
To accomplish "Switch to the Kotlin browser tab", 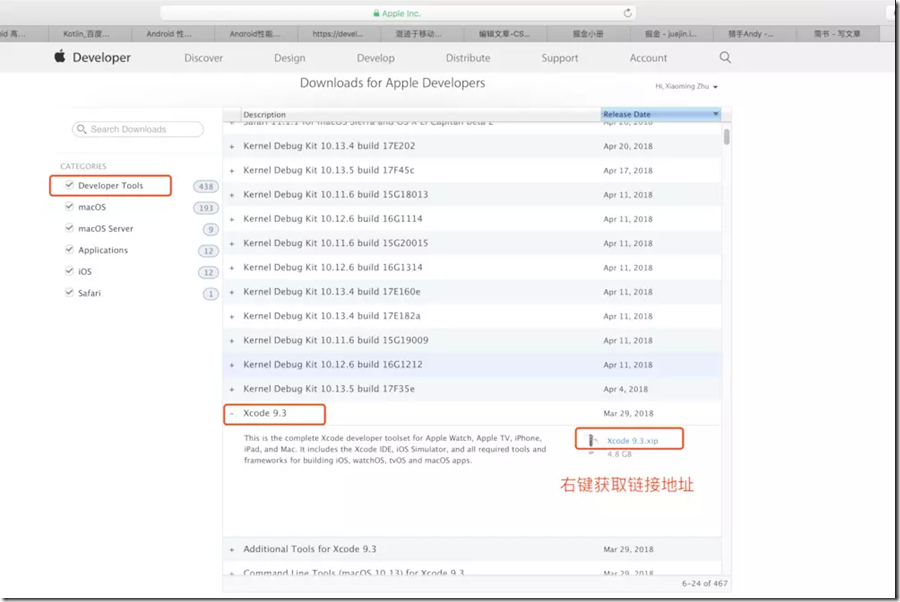I will 89,34.
